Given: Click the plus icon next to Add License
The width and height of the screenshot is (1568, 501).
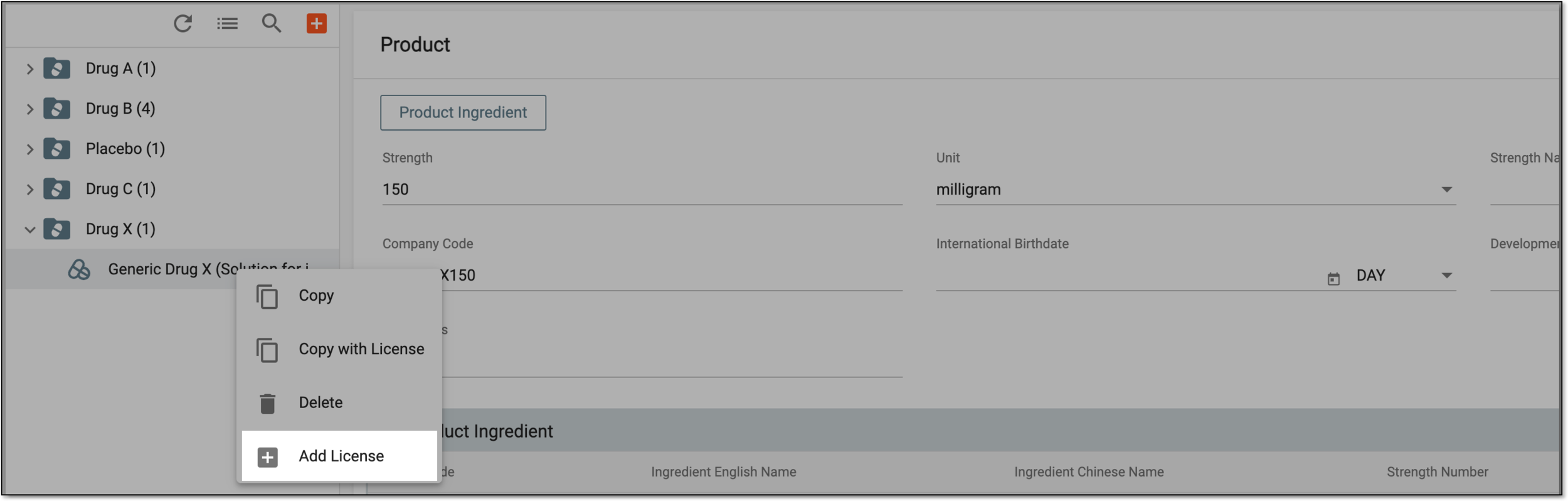Looking at the screenshot, I should (267, 457).
